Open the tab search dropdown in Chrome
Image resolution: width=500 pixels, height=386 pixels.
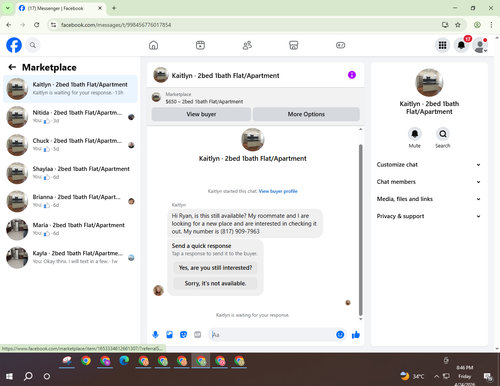[x=7, y=8]
